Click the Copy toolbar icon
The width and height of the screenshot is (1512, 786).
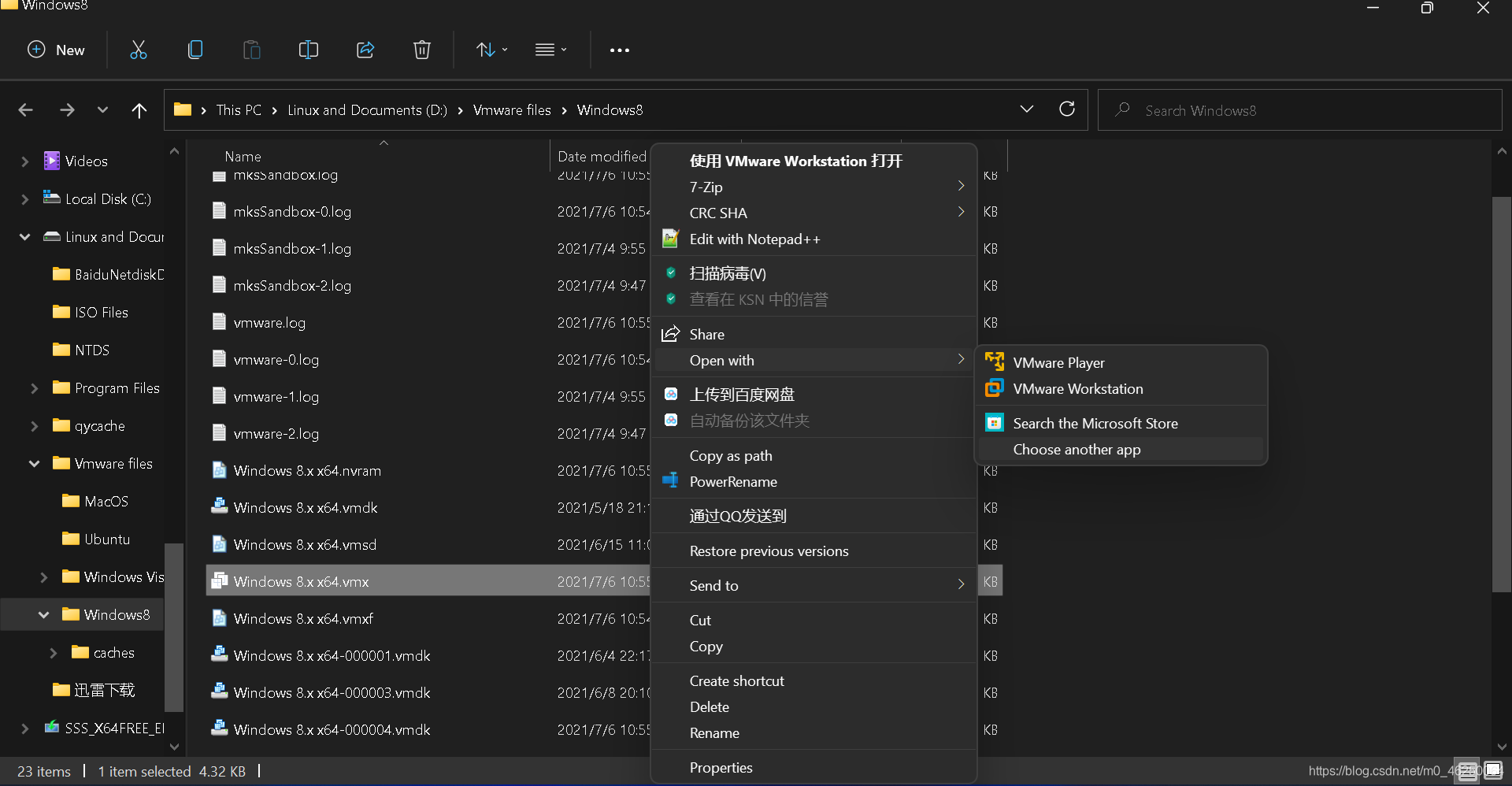click(195, 50)
